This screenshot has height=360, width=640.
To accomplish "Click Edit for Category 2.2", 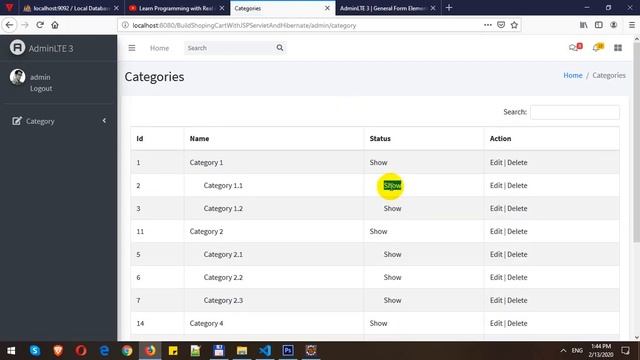I will click(496, 277).
